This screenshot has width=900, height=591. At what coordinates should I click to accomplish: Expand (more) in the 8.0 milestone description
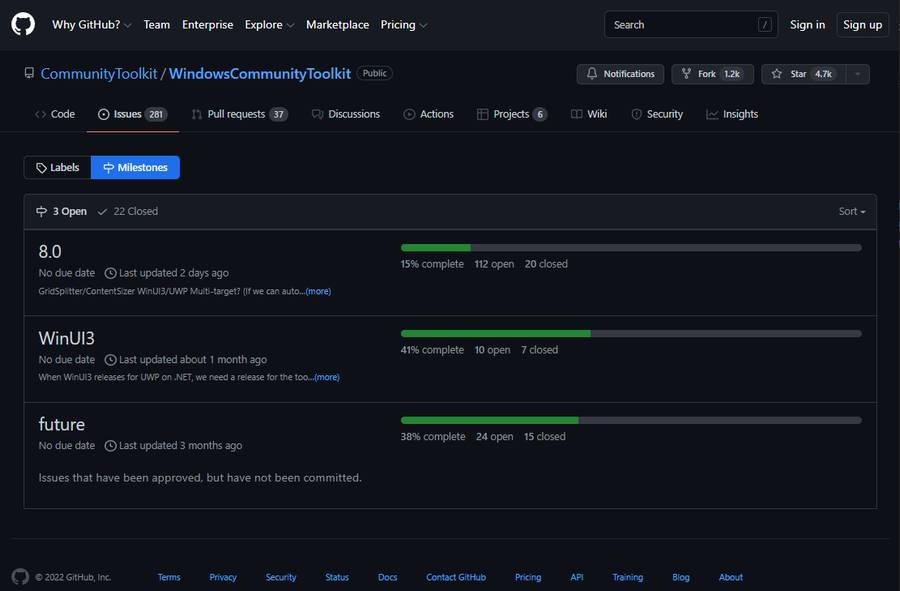(318, 291)
